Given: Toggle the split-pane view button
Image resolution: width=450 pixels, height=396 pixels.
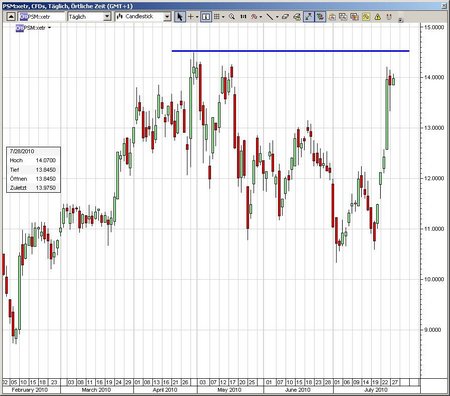Looking at the screenshot, I should click(x=206, y=16).
